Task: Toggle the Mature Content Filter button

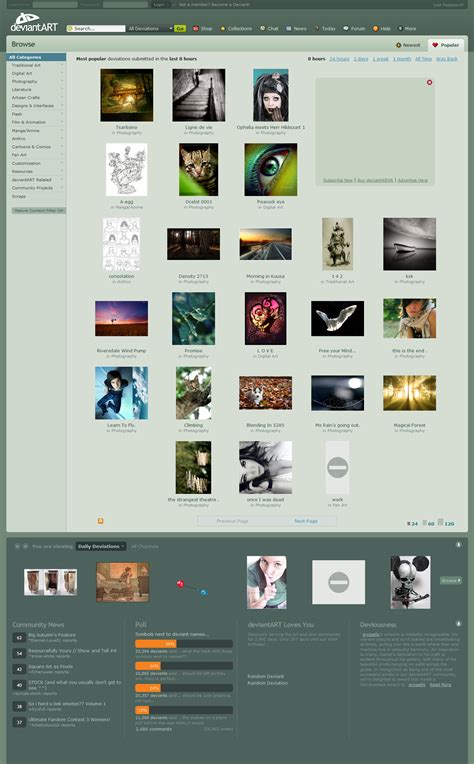Action: coord(39,210)
